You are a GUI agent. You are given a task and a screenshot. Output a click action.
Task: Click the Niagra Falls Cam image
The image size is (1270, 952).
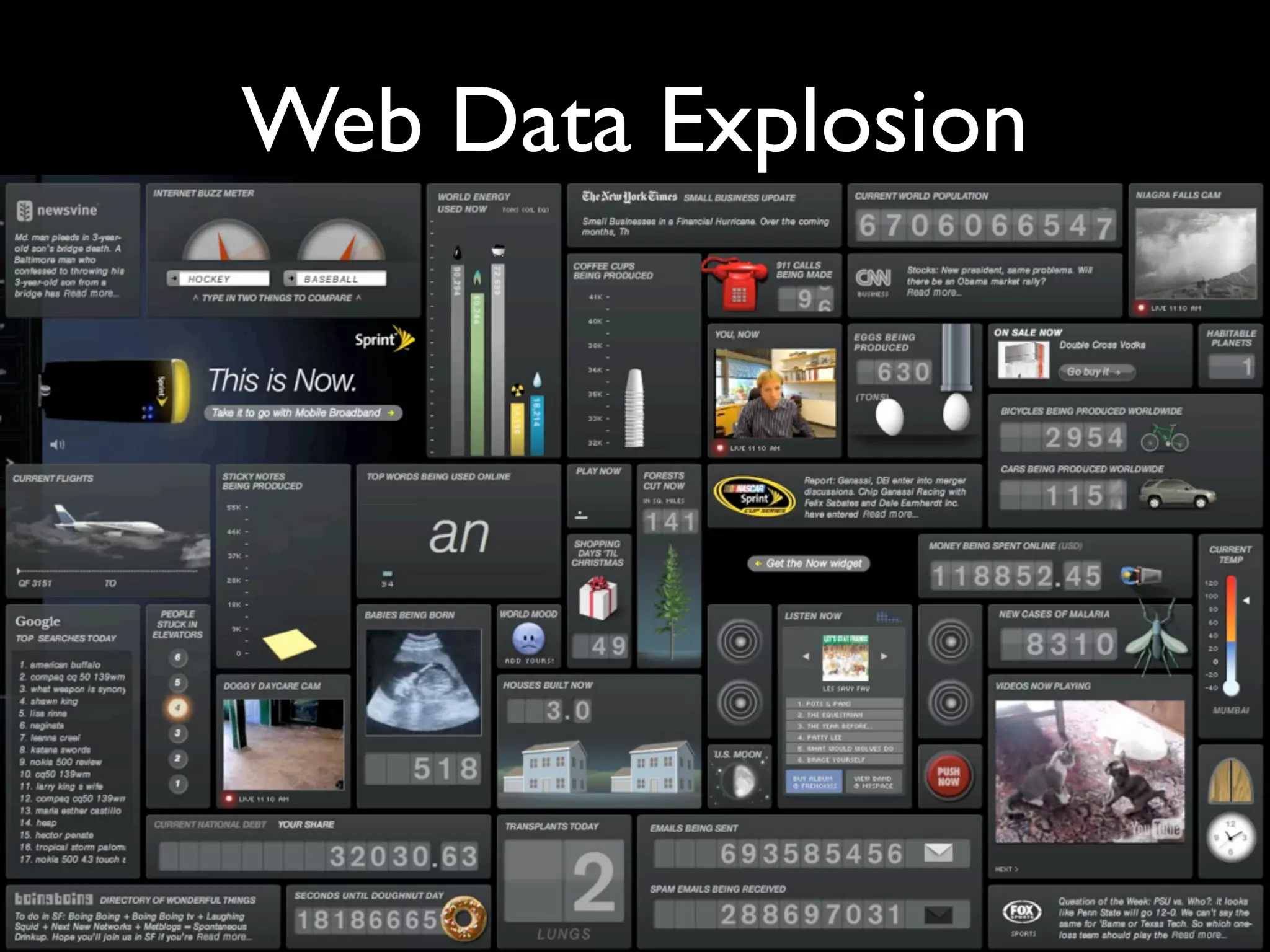1195,254
